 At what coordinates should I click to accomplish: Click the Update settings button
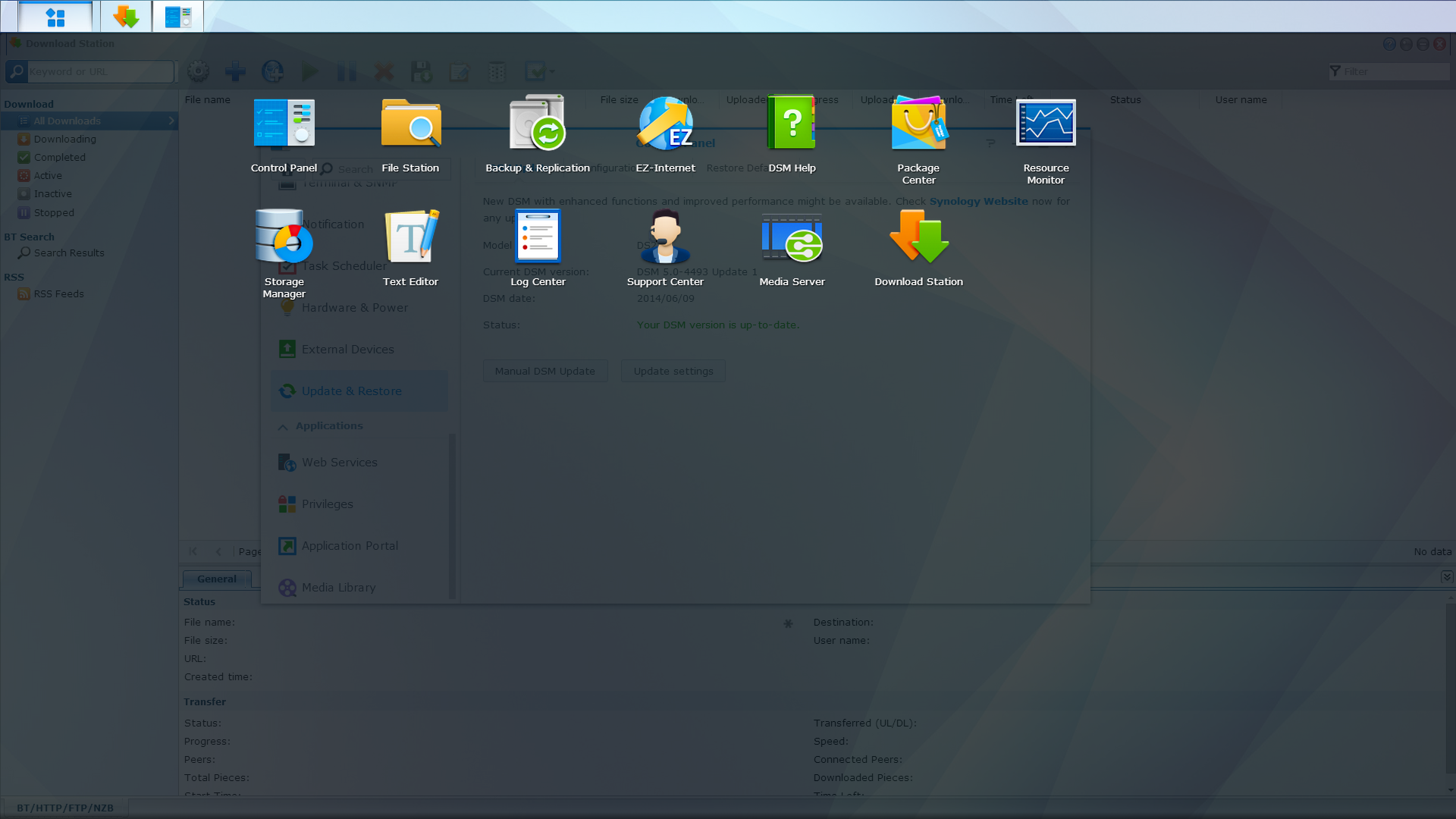[x=673, y=371]
